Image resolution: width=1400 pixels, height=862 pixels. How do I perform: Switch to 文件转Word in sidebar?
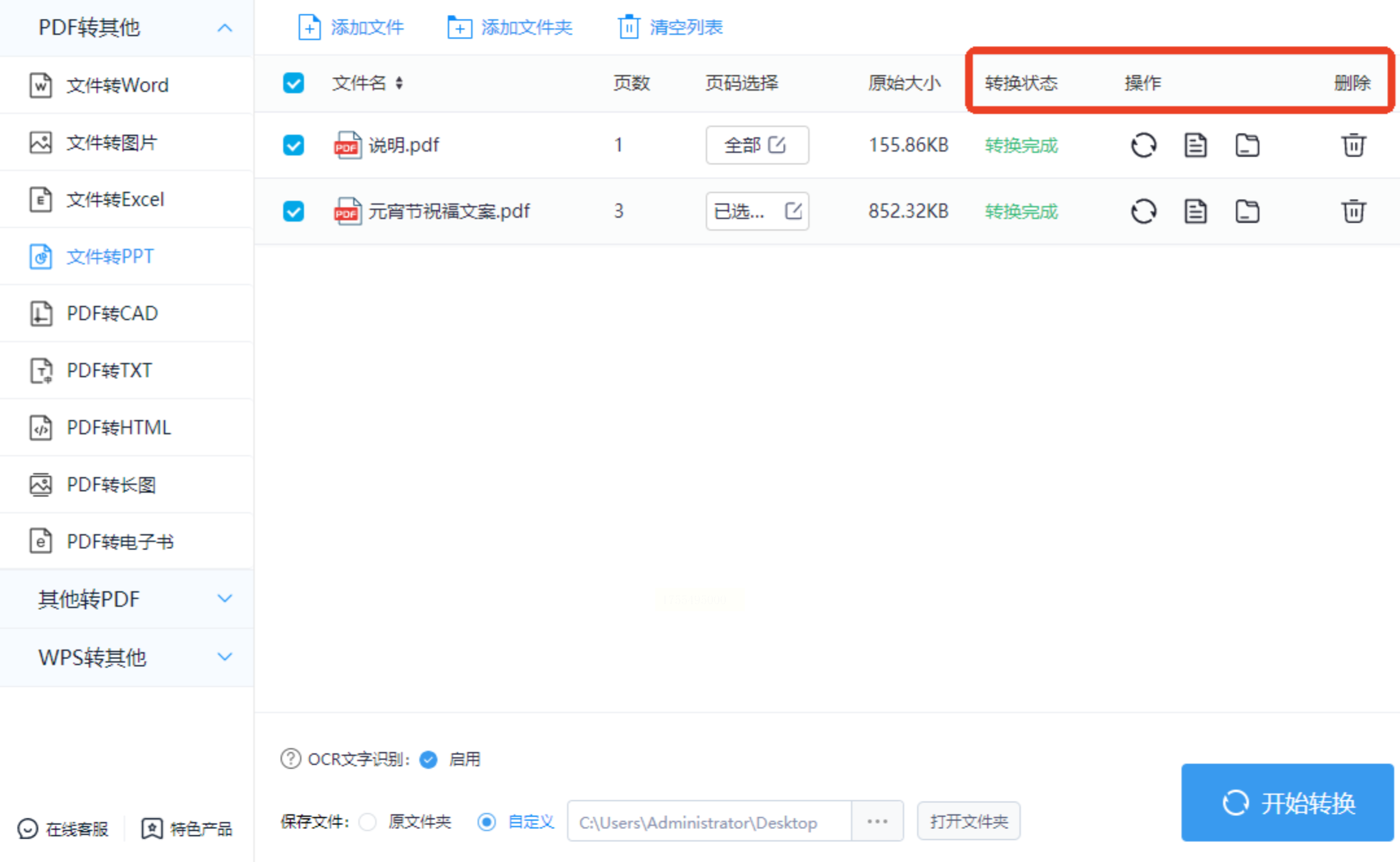[117, 85]
